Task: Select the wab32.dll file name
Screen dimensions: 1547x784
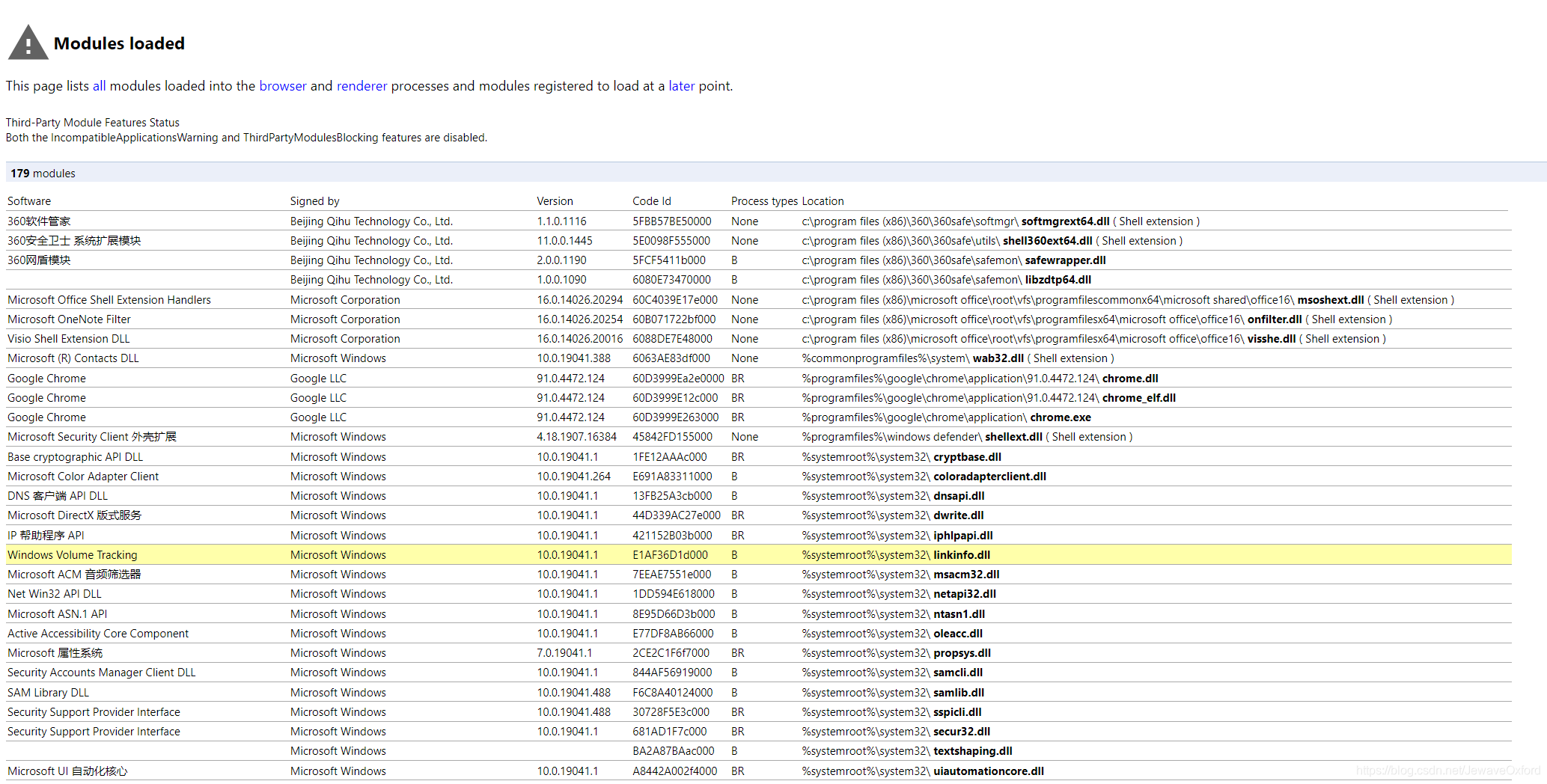Action: point(998,358)
